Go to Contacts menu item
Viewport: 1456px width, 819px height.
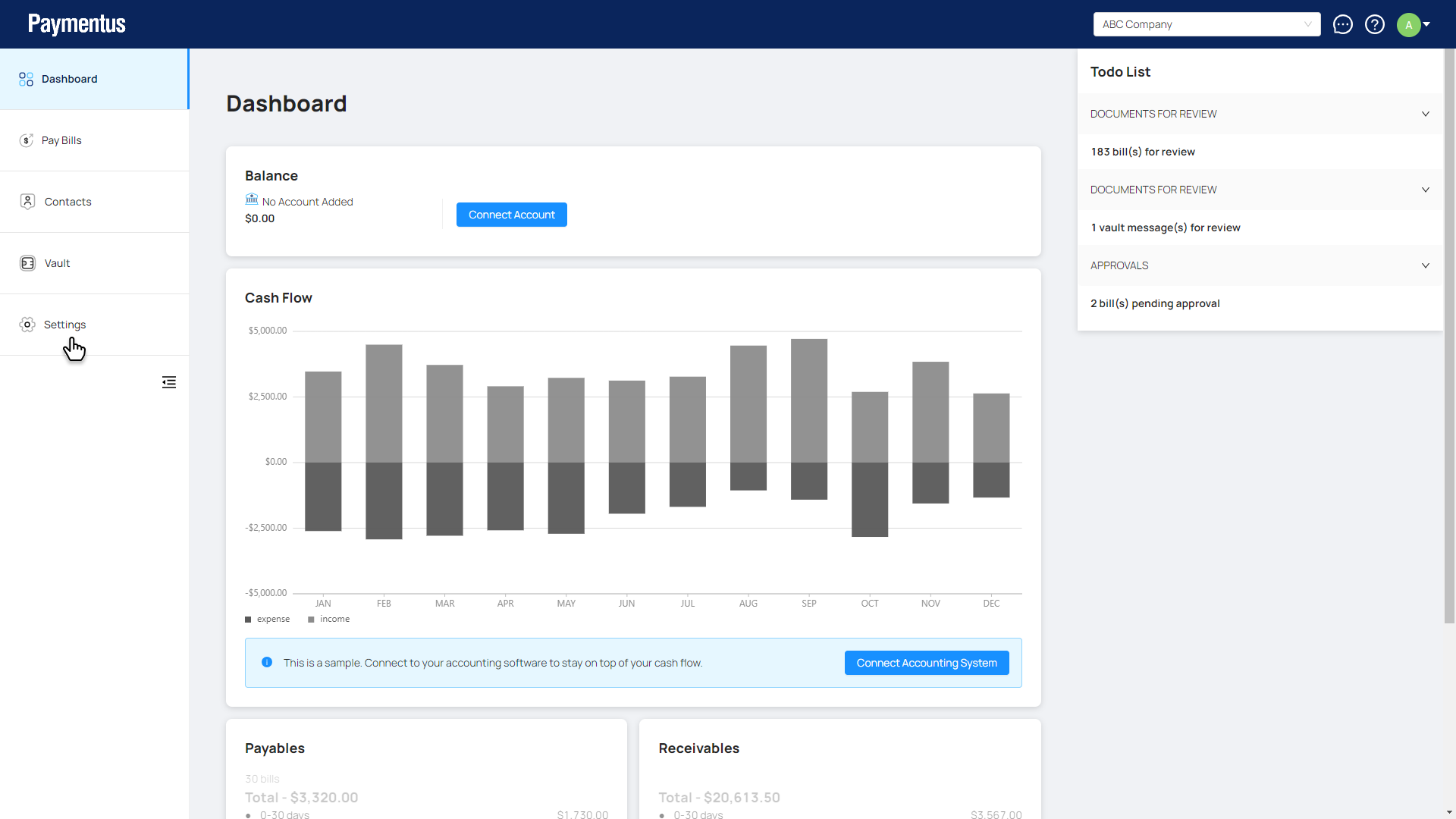[67, 202]
